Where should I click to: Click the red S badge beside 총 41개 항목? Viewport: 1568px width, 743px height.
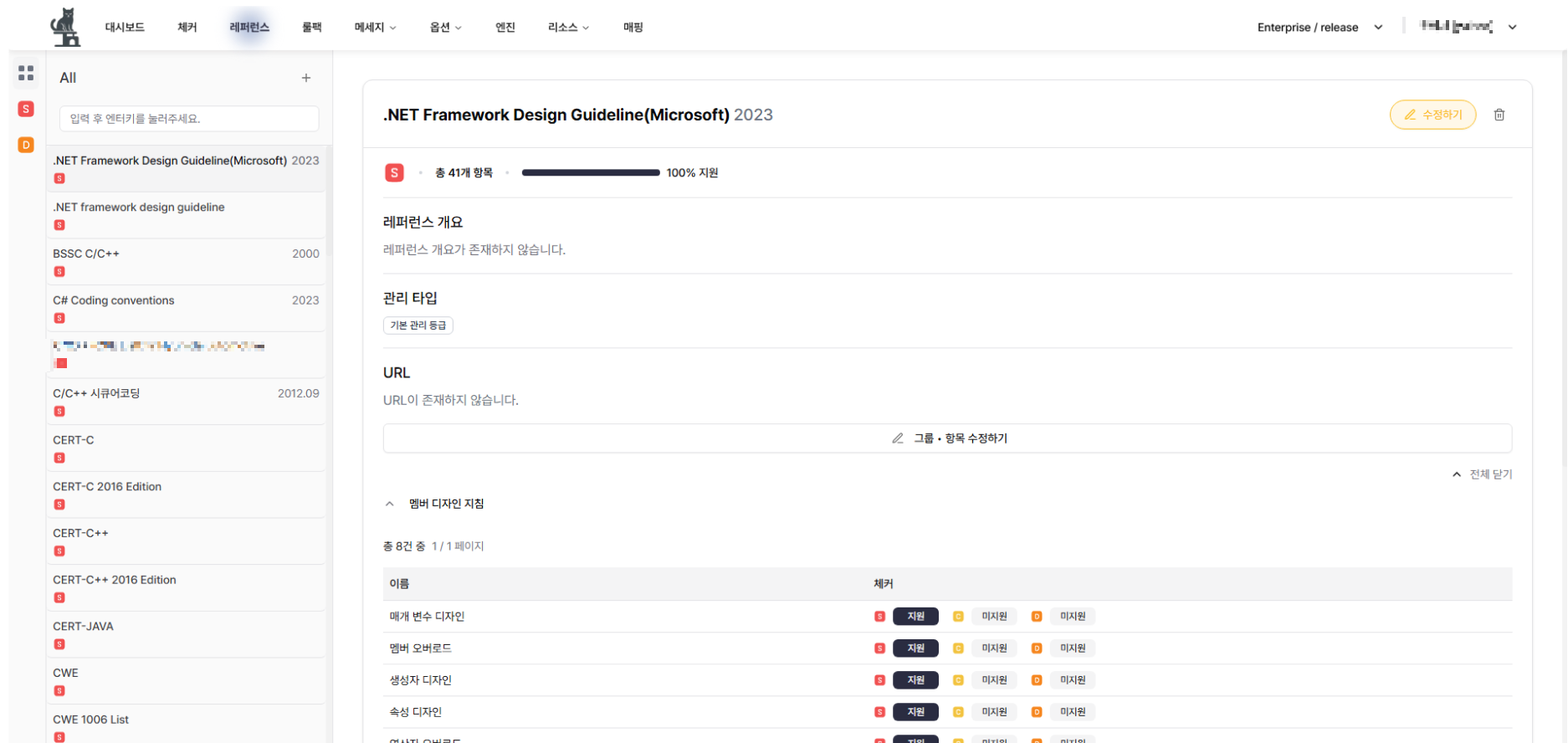click(x=394, y=172)
